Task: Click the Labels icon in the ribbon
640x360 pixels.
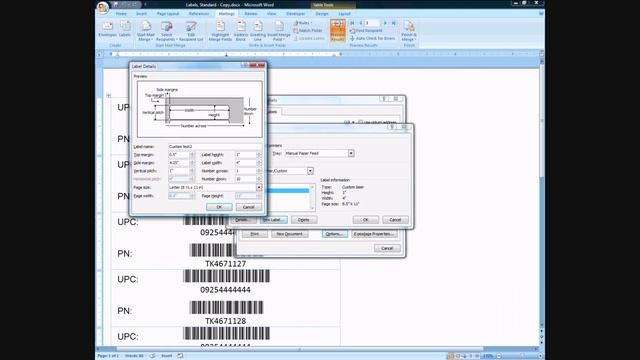Action: [x=125, y=29]
